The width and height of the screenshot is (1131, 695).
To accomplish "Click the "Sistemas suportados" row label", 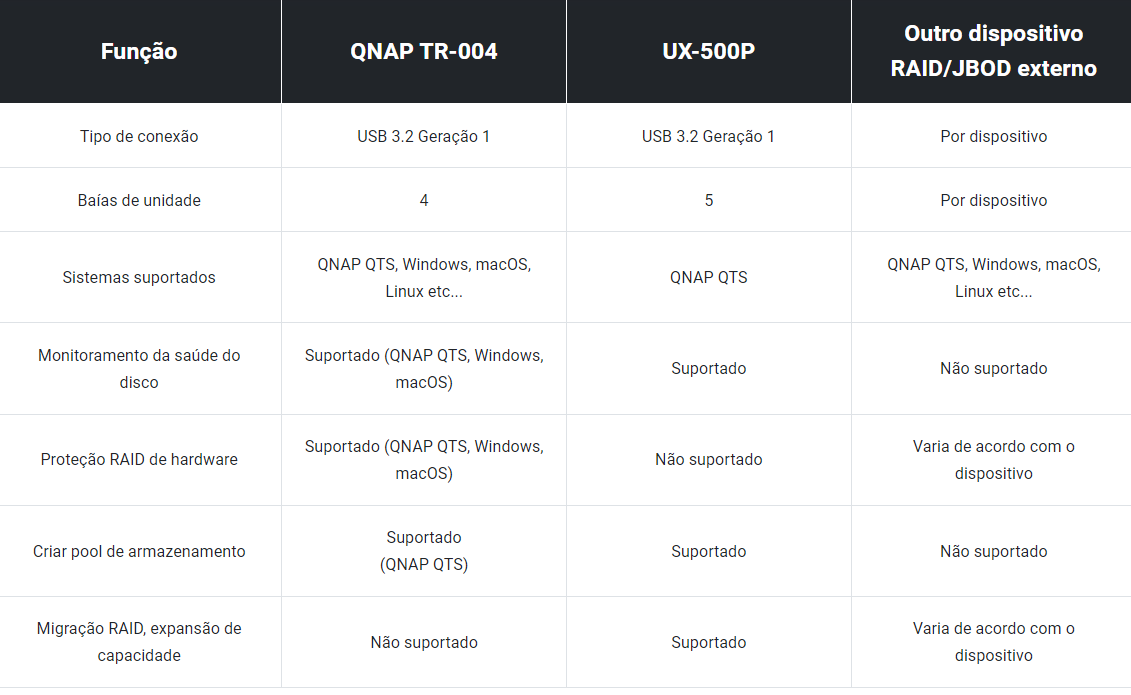I will tap(139, 277).
